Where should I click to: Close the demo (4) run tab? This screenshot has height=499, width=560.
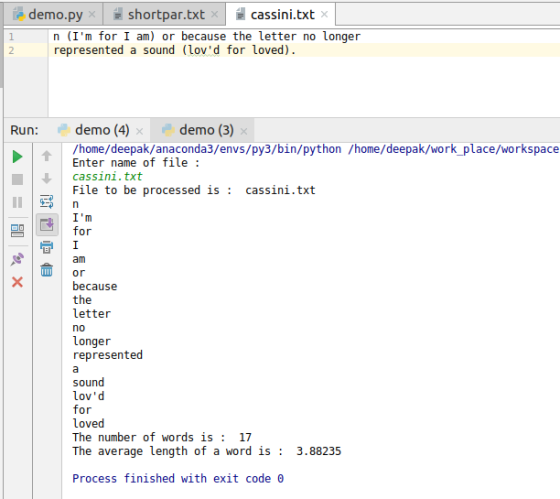click(x=139, y=131)
